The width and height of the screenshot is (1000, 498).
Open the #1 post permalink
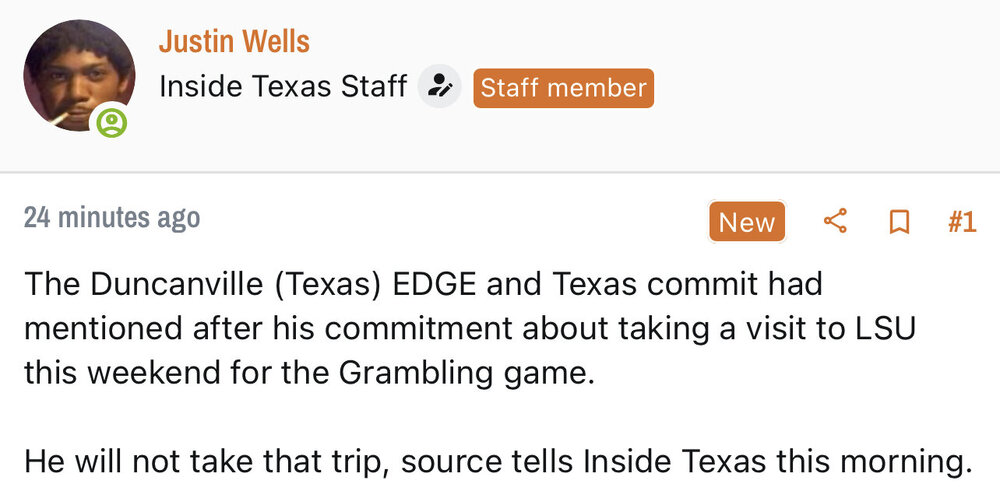click(961, 222)
